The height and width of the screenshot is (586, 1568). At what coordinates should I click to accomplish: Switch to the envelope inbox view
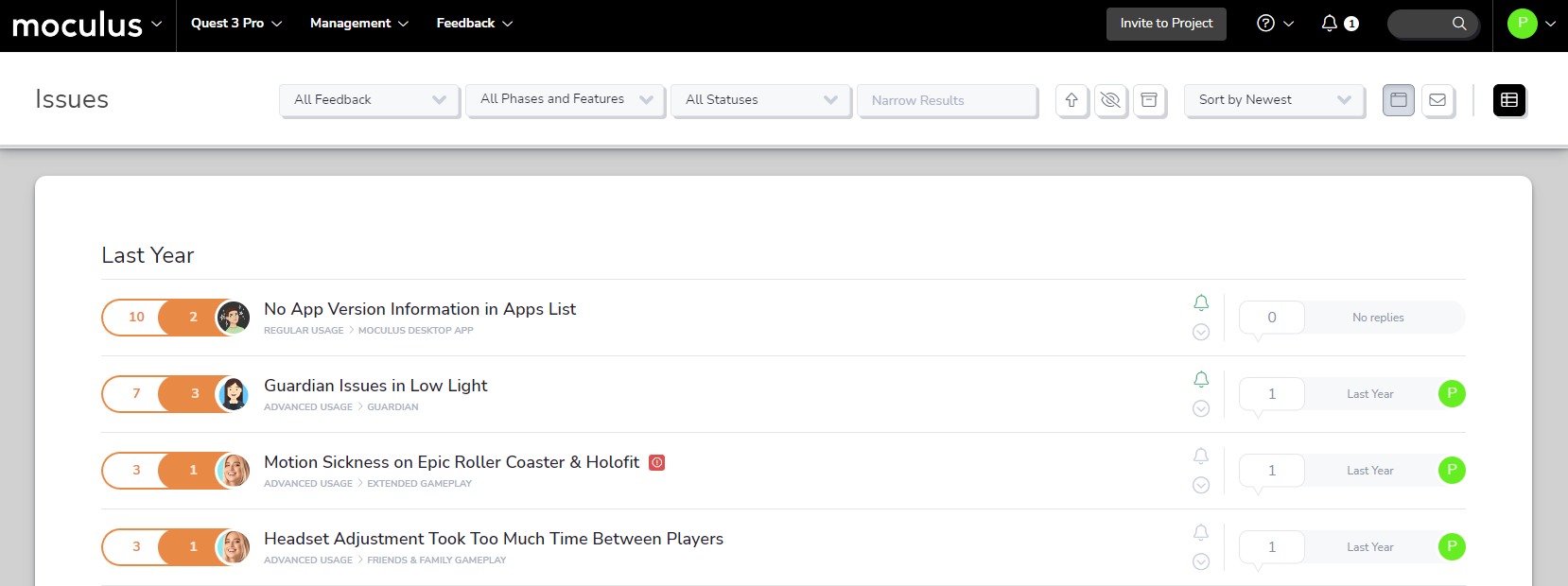pos(1437,100)
